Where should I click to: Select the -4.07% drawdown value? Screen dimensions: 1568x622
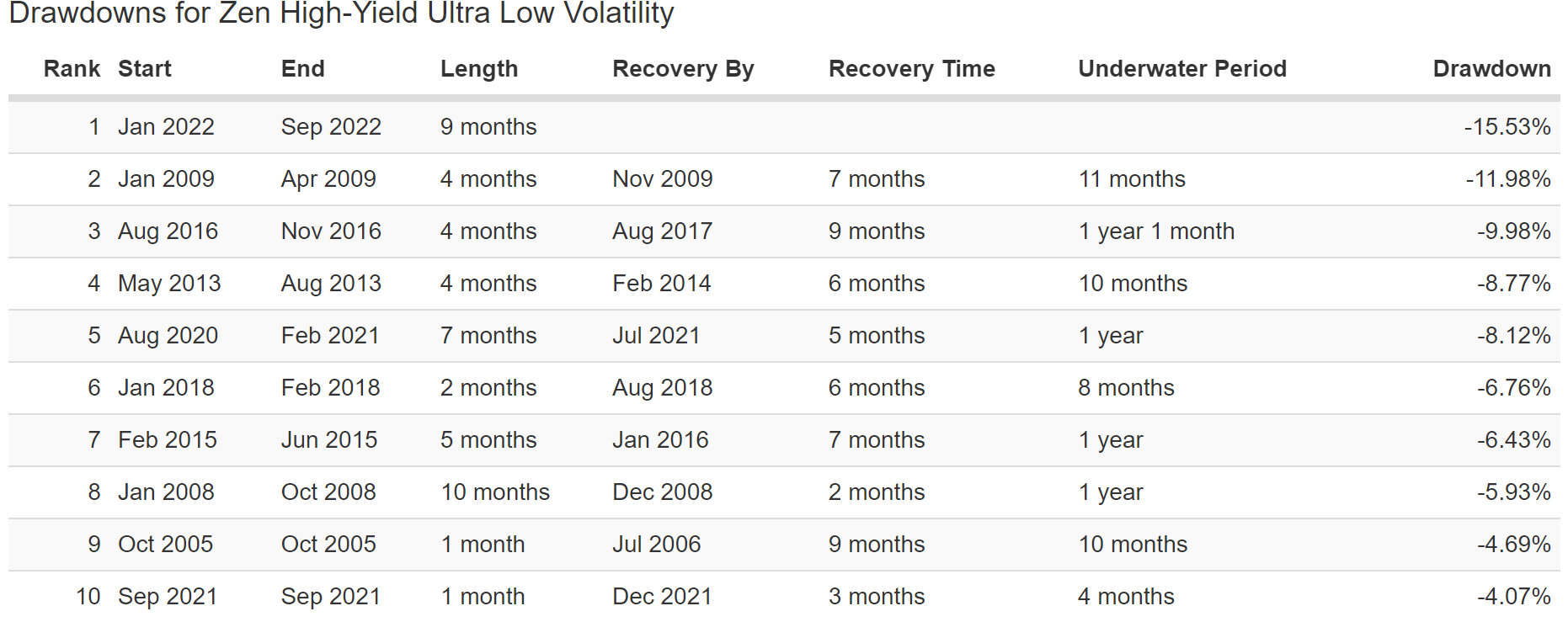pos(1512,597)
